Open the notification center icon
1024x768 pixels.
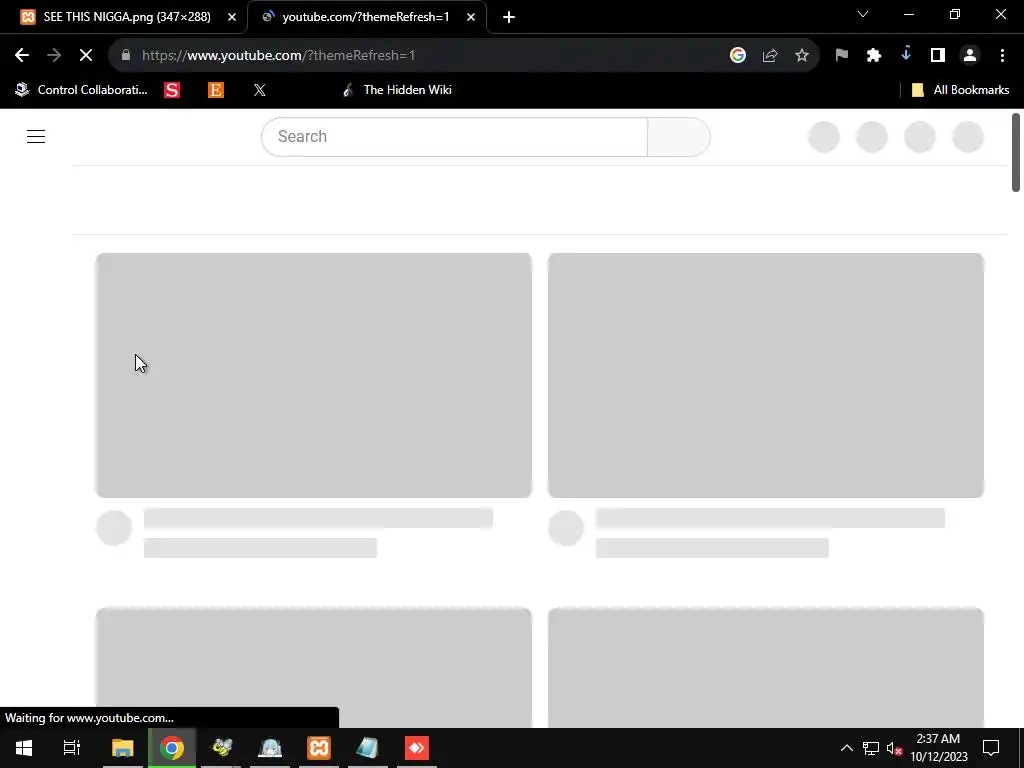991,748
